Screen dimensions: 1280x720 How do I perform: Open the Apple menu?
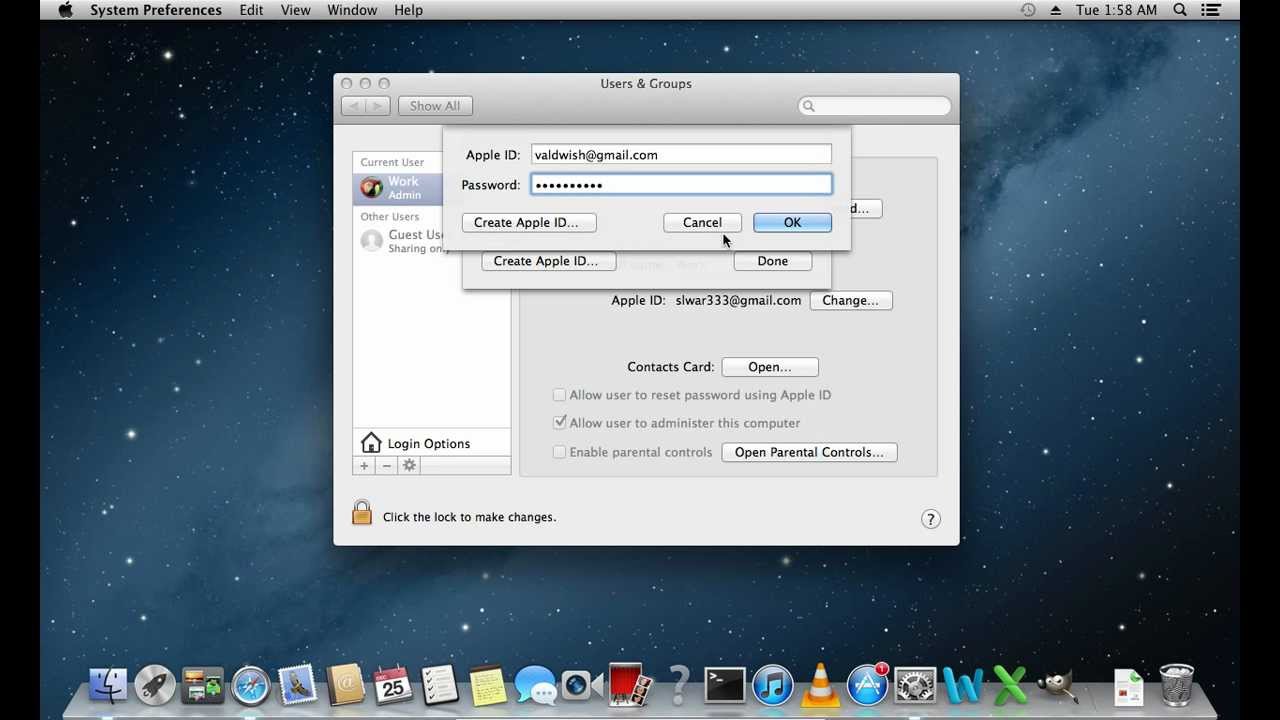point(66,10)
